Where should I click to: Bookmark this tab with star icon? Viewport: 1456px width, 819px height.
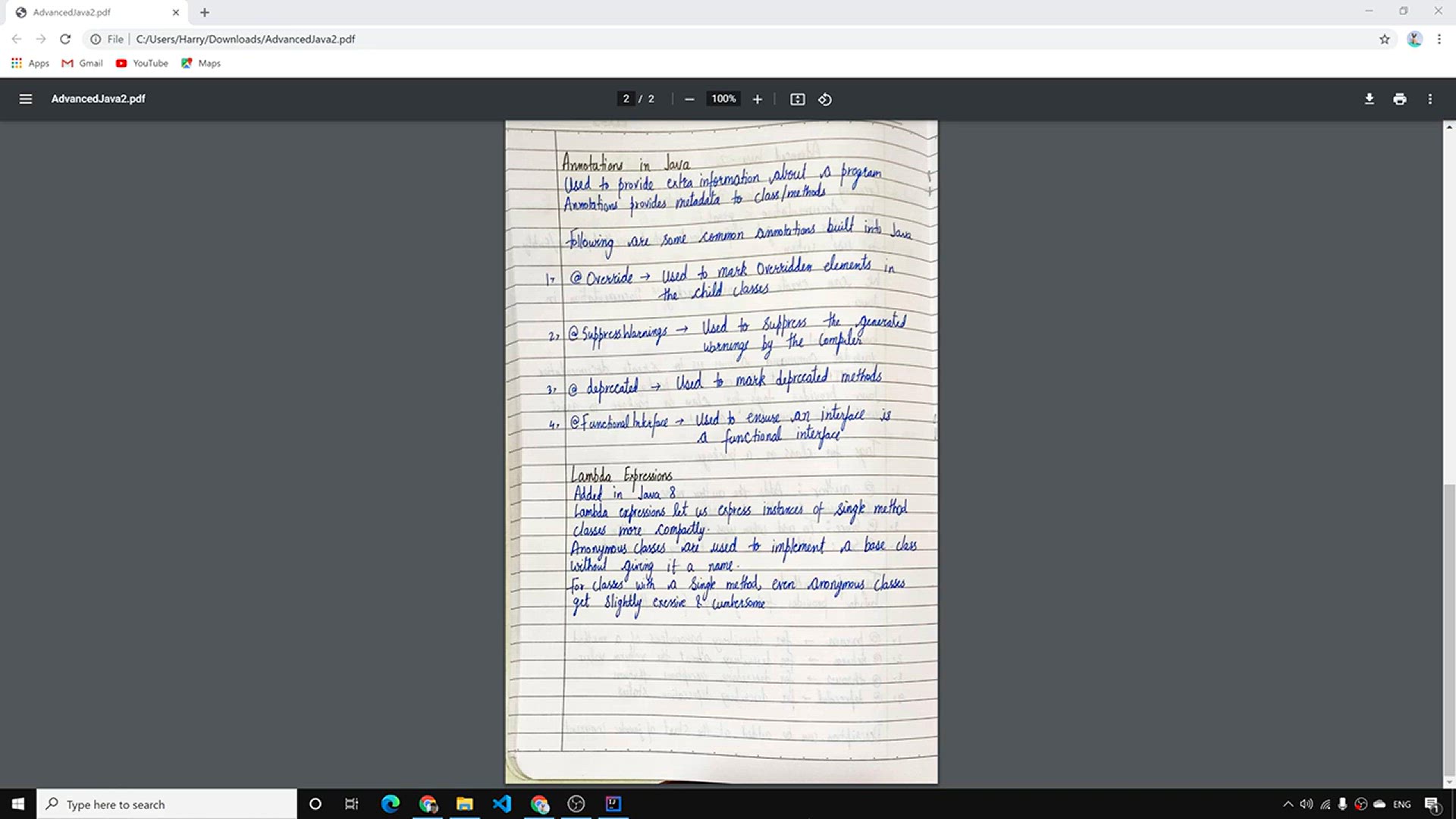pos(1385,39)
